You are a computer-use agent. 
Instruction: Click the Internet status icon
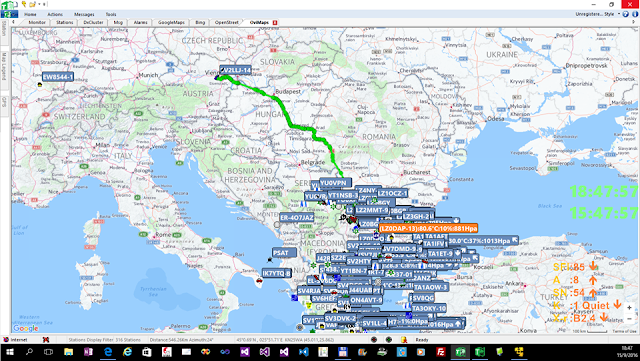[x=6, y=339]
